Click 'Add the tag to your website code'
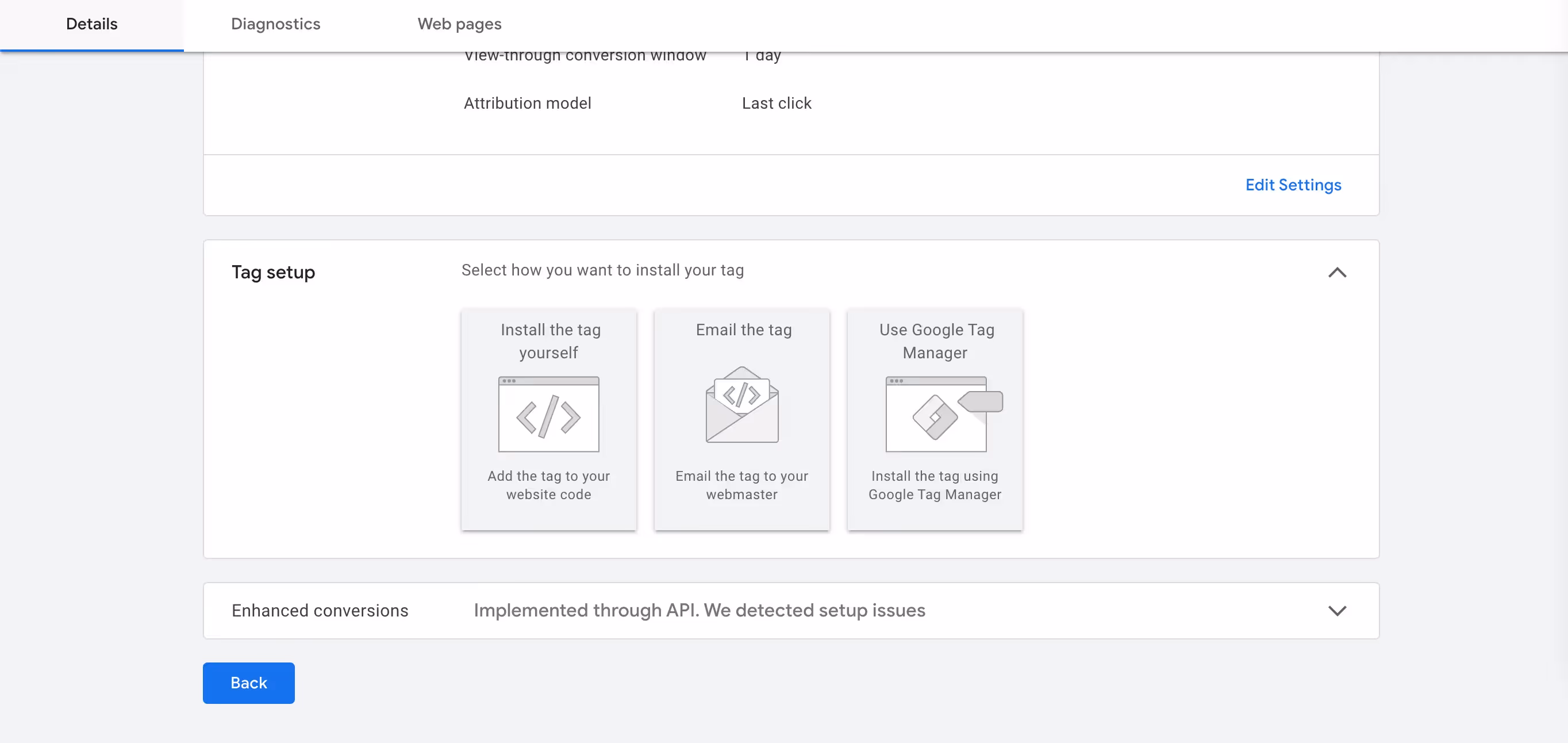The image size is (1568, 743). click(548, 485)
